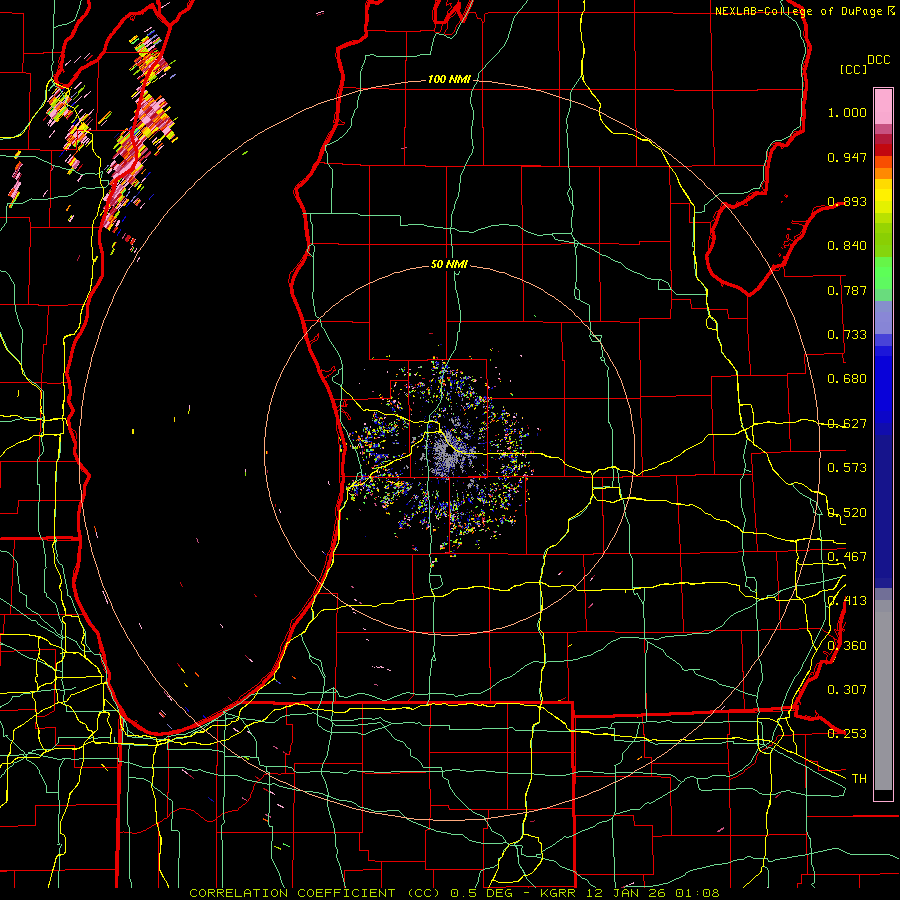The height and width of the screenshot is (900, 900).
Task: Click the 0.947 legend value
Action: (847, 157)
